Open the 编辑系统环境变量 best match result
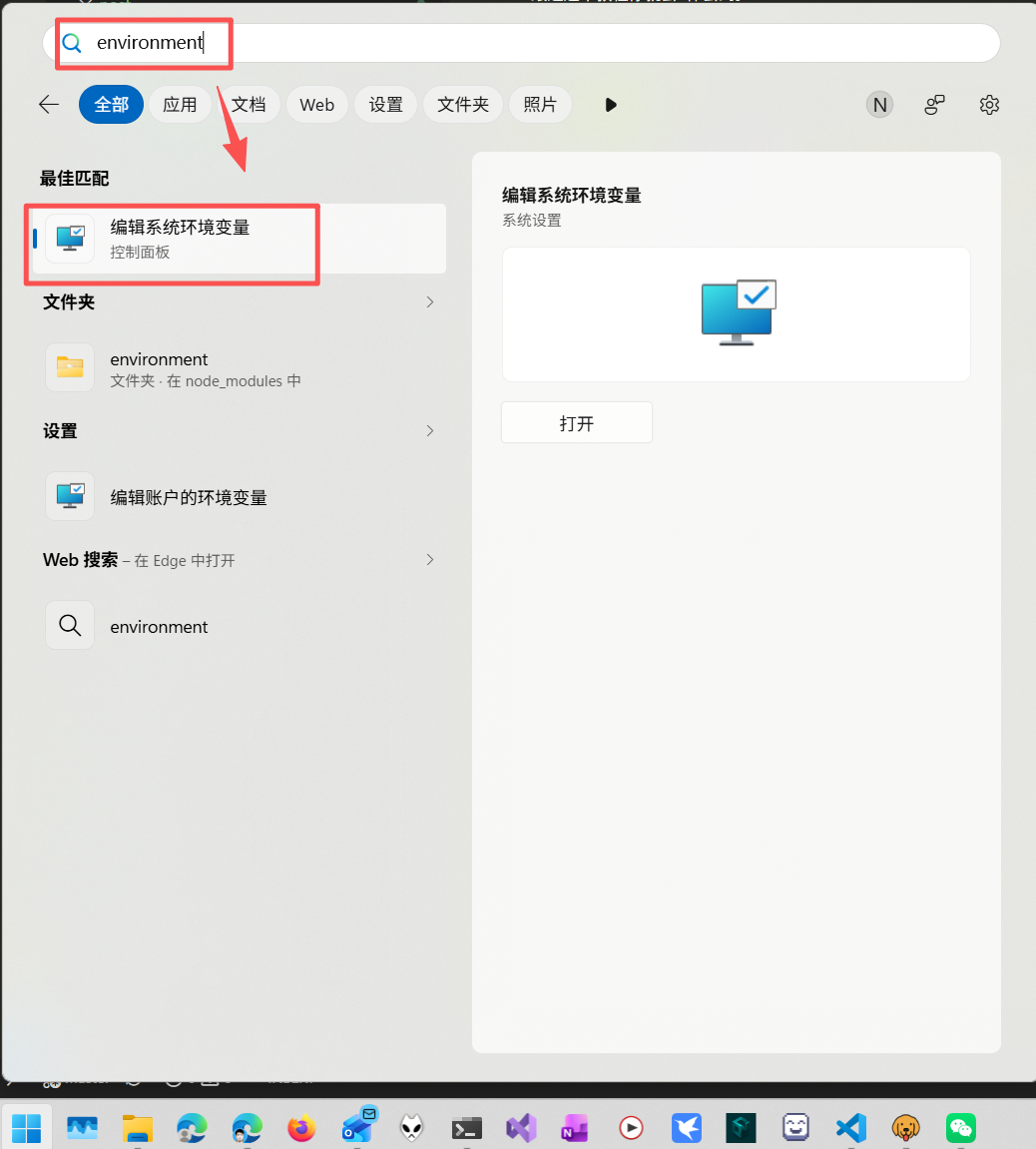Screen dimensions: 1036x1149 click(239, 239)
